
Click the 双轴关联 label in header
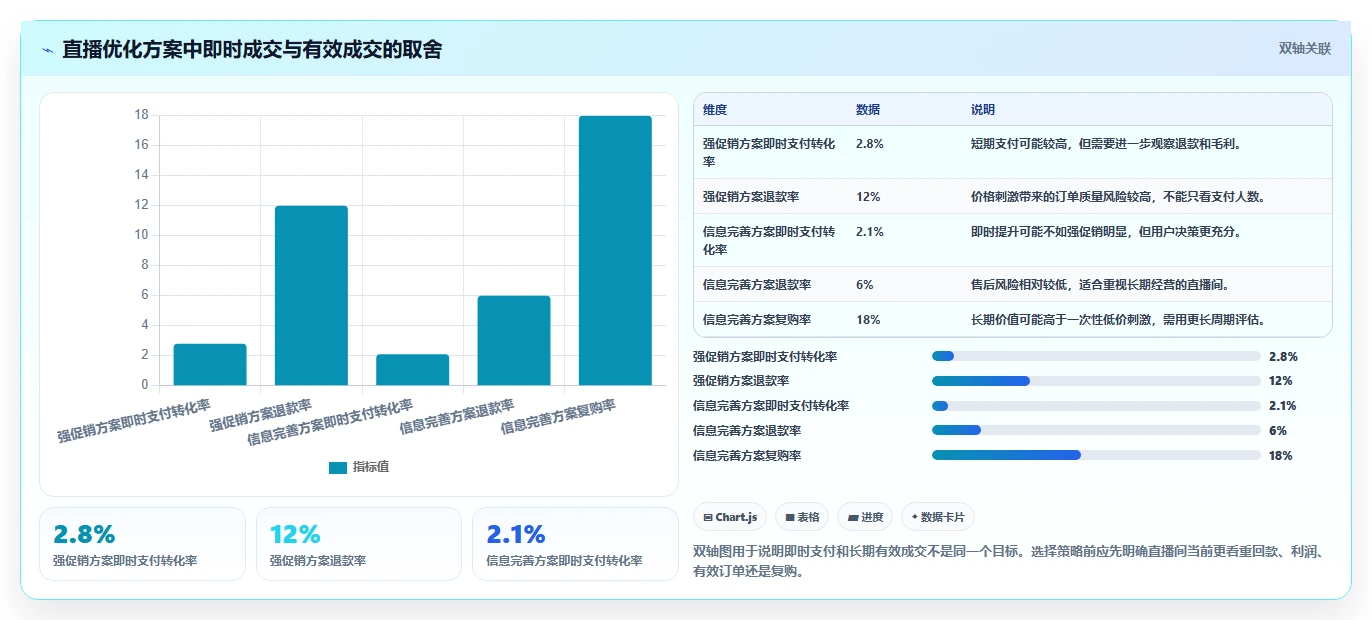pyautogui.click(x=1305, y=48)
